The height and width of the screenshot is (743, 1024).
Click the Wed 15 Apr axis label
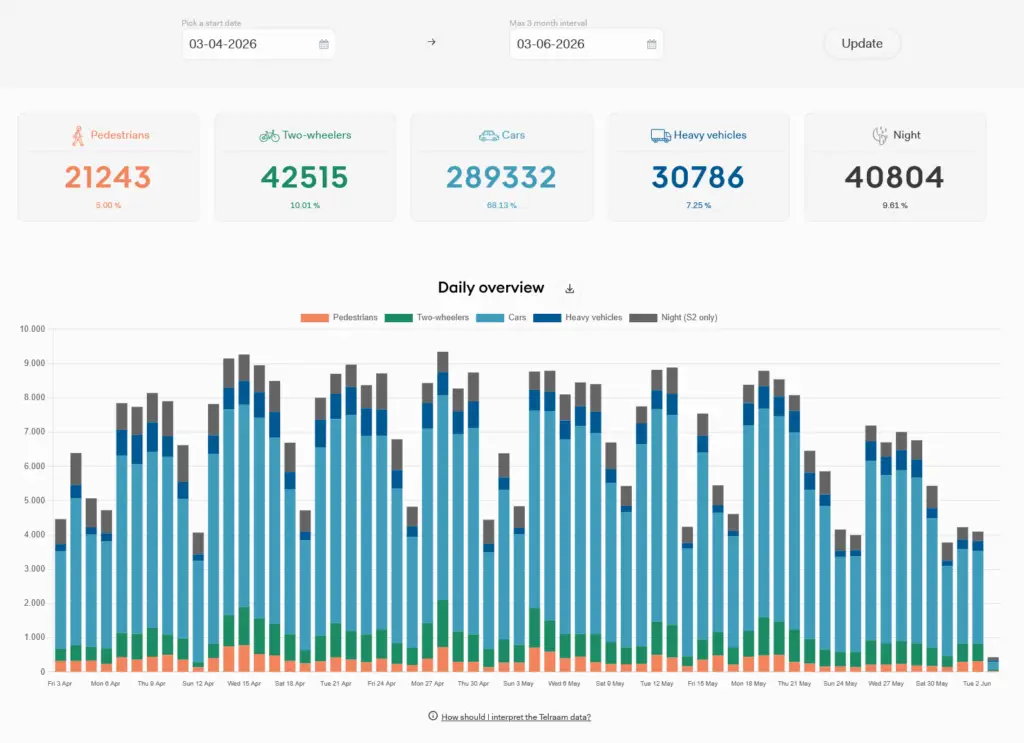pos(244,684)
